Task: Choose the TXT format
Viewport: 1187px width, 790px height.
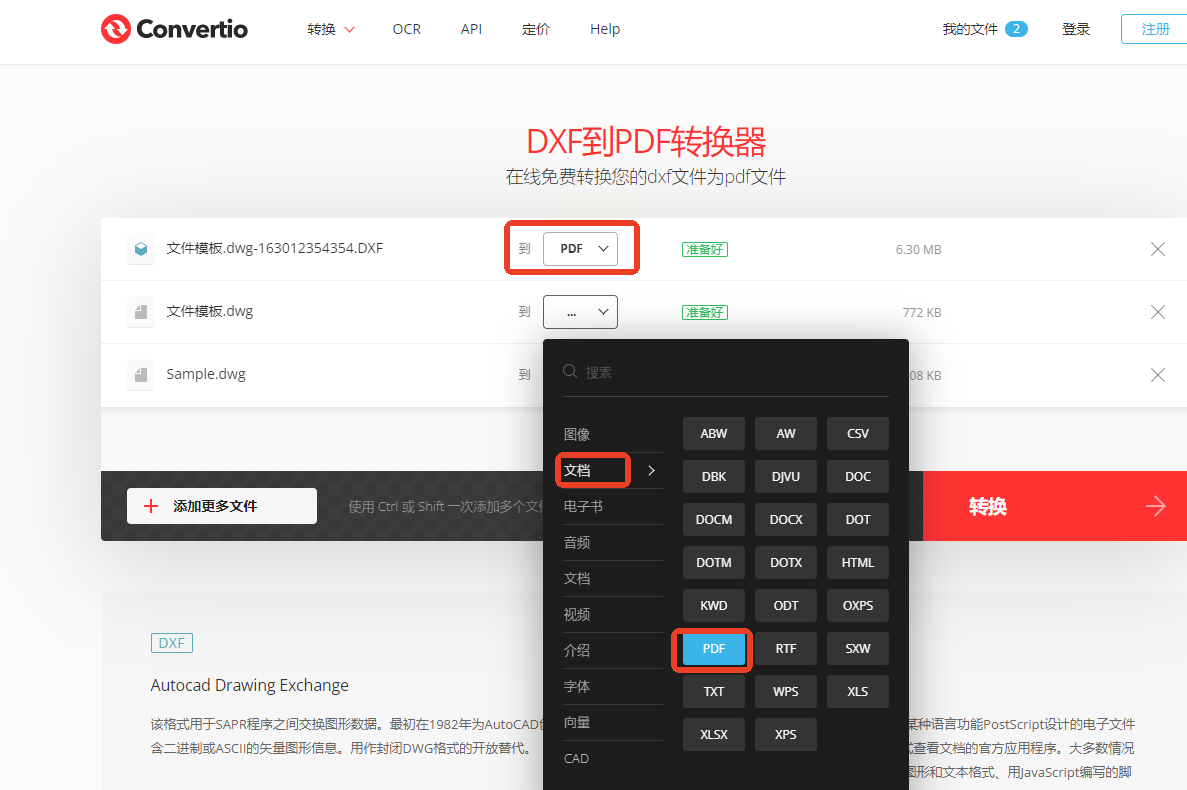Action: tap(714, 692)
